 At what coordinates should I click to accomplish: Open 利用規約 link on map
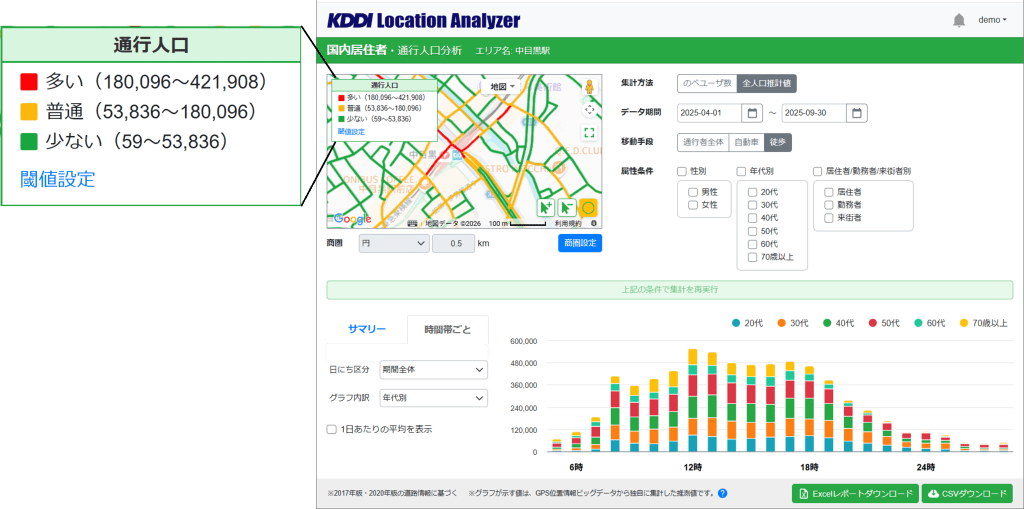pyautogui.click(x=568, y=223)
